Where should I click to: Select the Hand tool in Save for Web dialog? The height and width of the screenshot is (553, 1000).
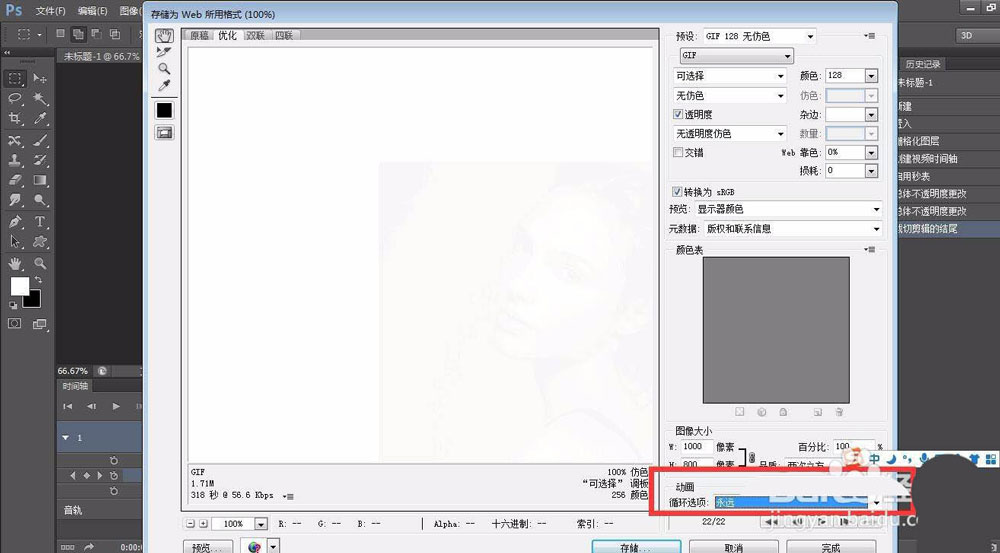[165, 36]
